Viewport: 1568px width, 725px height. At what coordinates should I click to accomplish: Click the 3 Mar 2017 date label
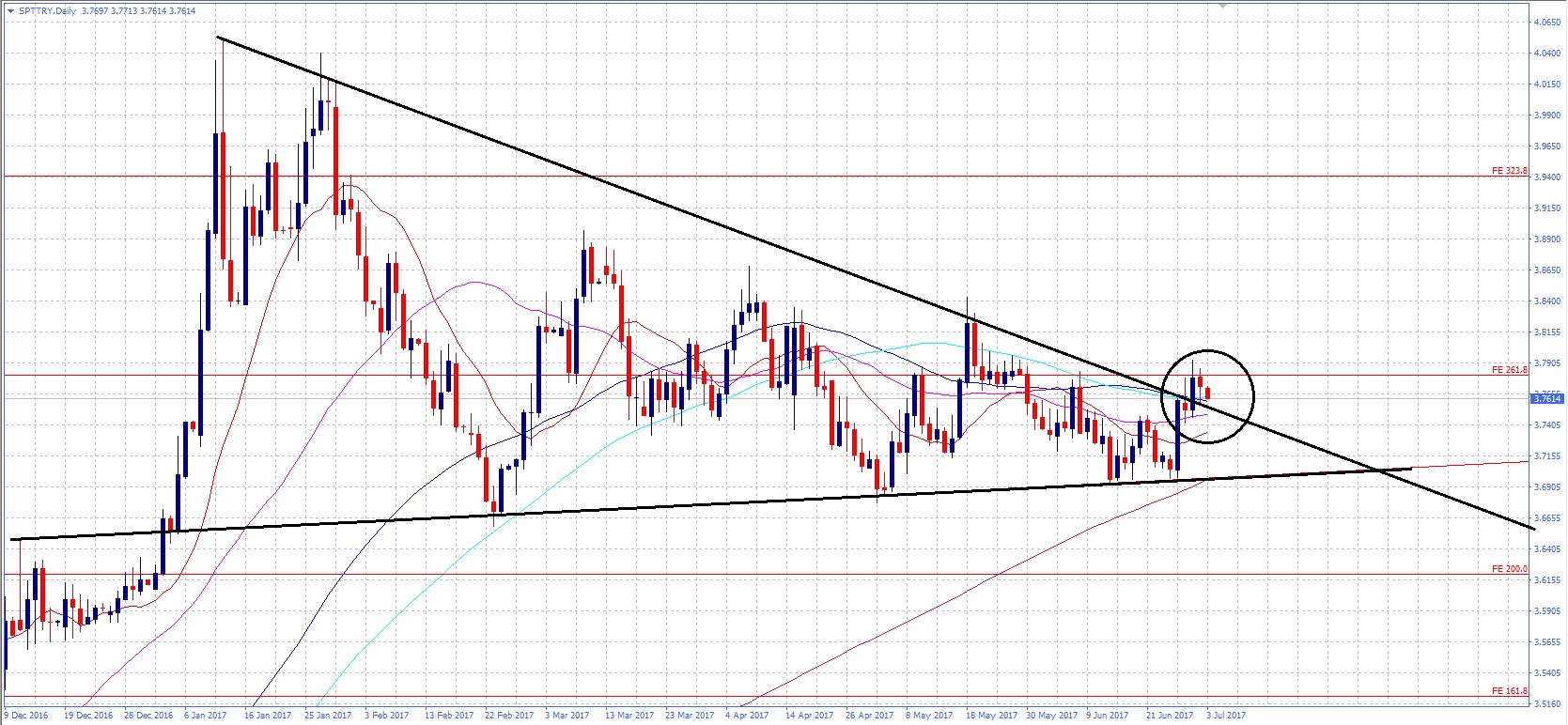pos(567,716)
